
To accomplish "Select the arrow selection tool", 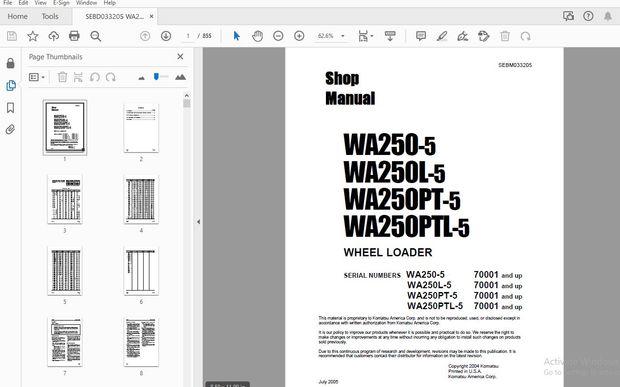I will 236,36.
